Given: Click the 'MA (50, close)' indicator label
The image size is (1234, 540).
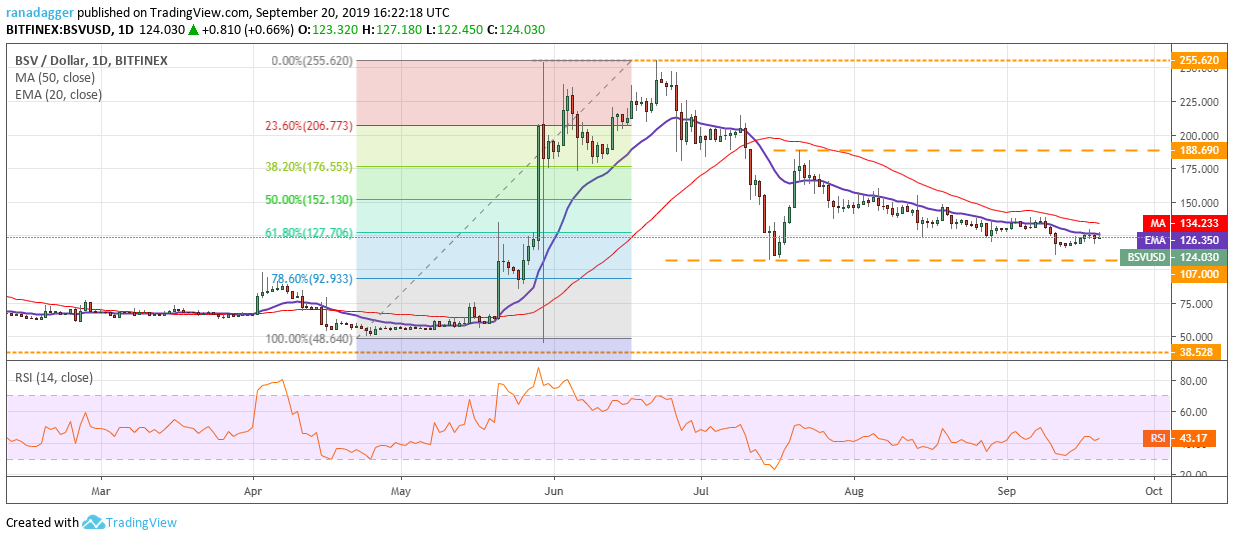Looking at the screenshot, I should point(54,78).
